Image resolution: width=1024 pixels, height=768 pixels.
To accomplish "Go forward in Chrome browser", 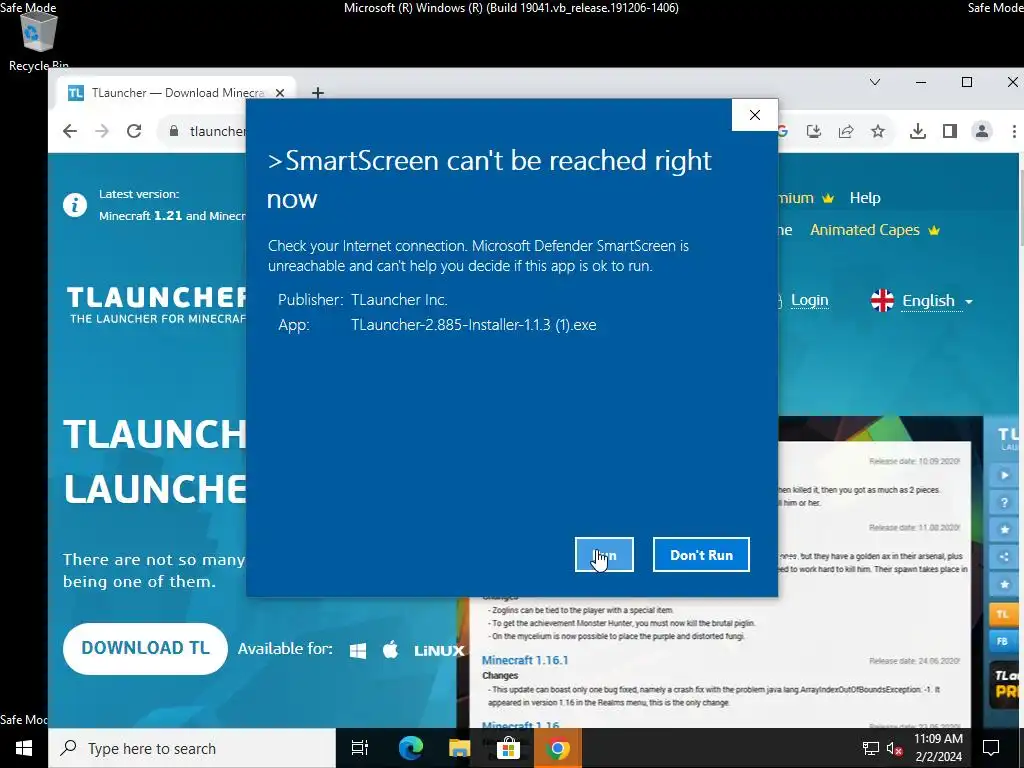I will [x=102, y=131].
